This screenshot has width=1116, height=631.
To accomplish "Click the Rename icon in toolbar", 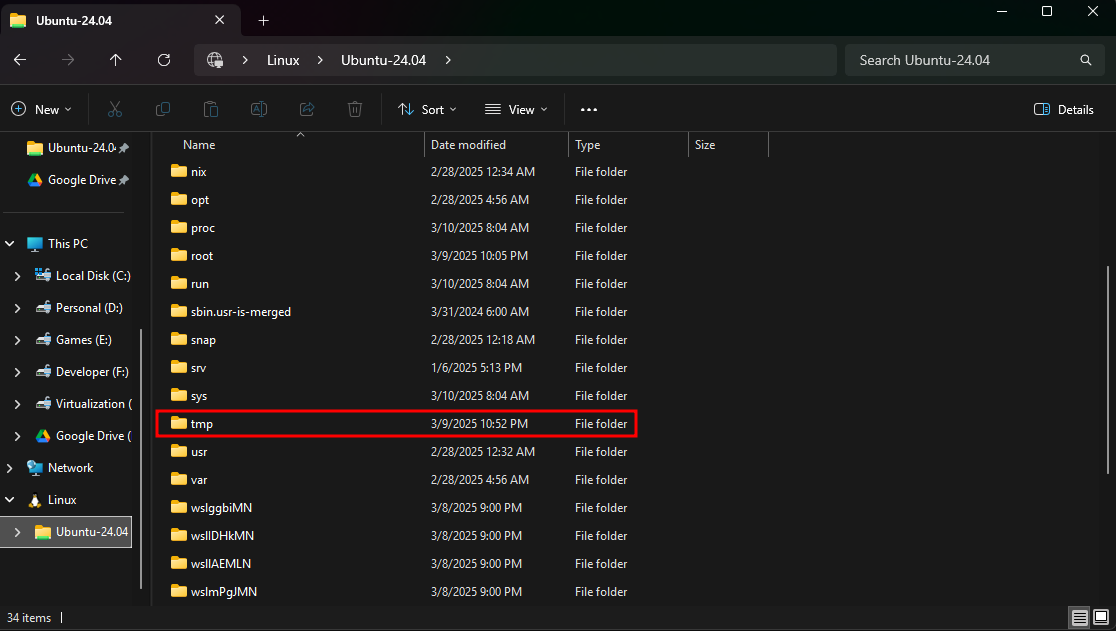I will (259, 110).
